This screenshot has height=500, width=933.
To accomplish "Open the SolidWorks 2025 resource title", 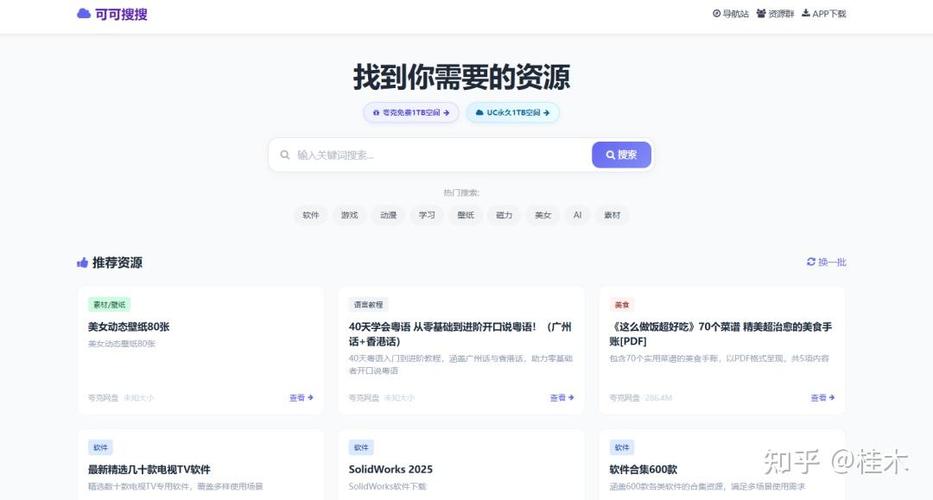I will [x=390, y=470].
